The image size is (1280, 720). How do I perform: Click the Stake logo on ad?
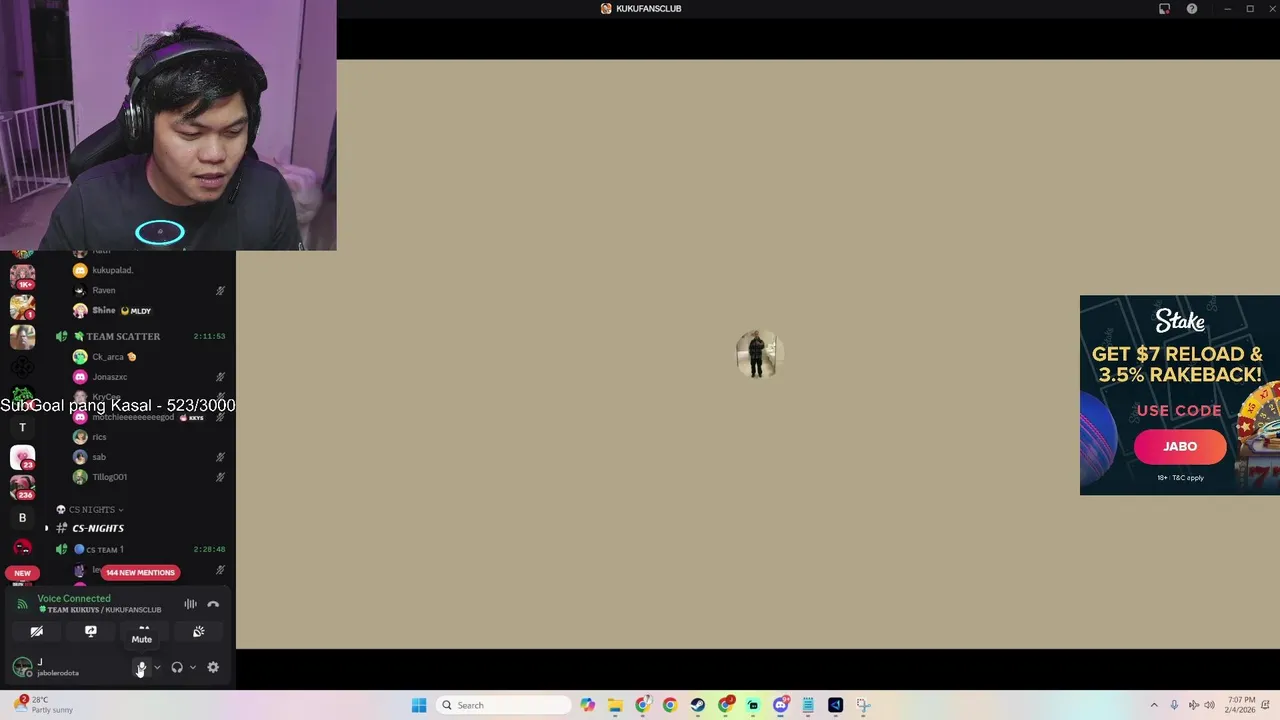coord(1180,320)
